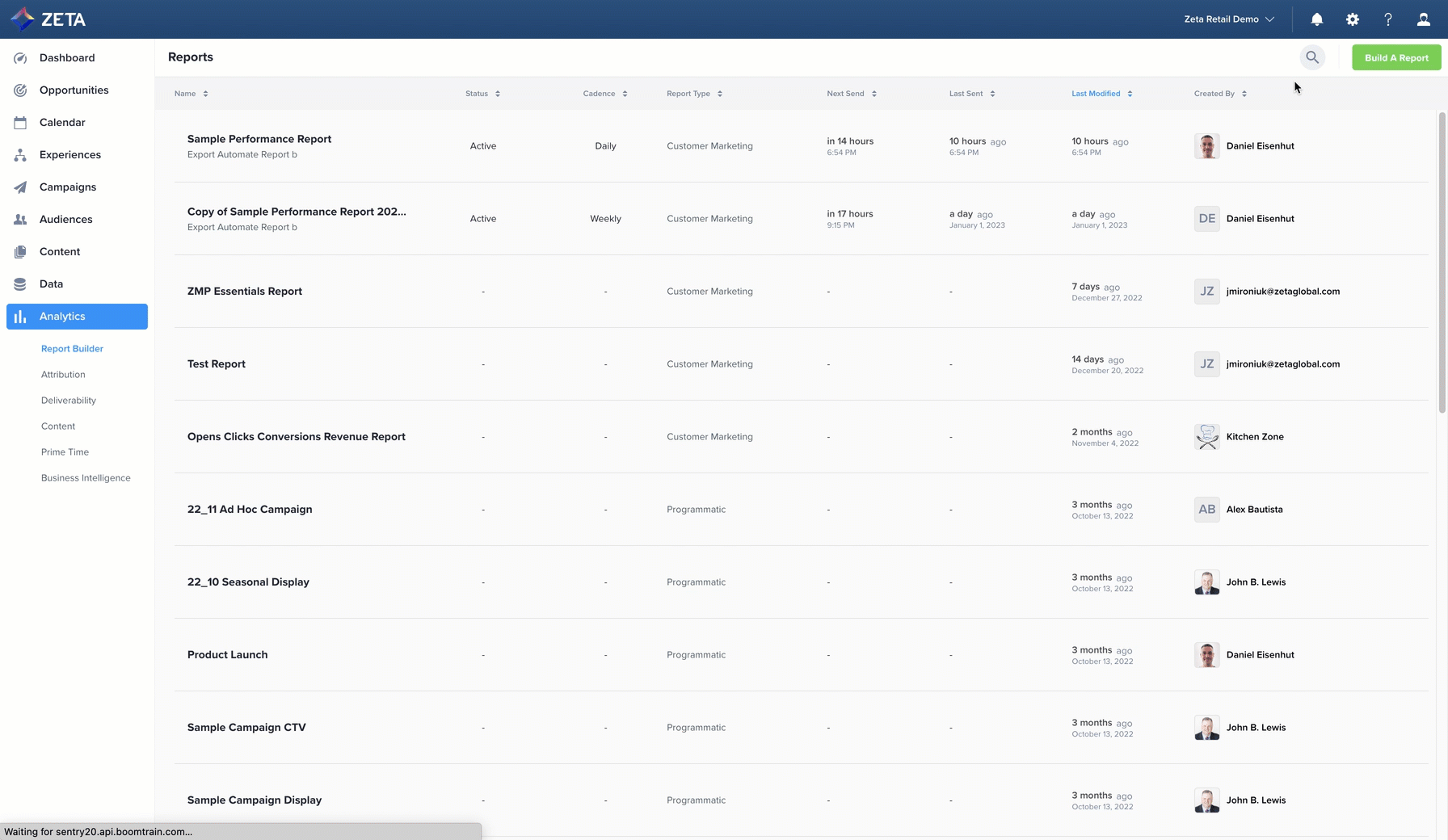1448x840 pixels.
Task: Open the Sample Performance Report
Action: pyautogui.click(x=259, y=139)
